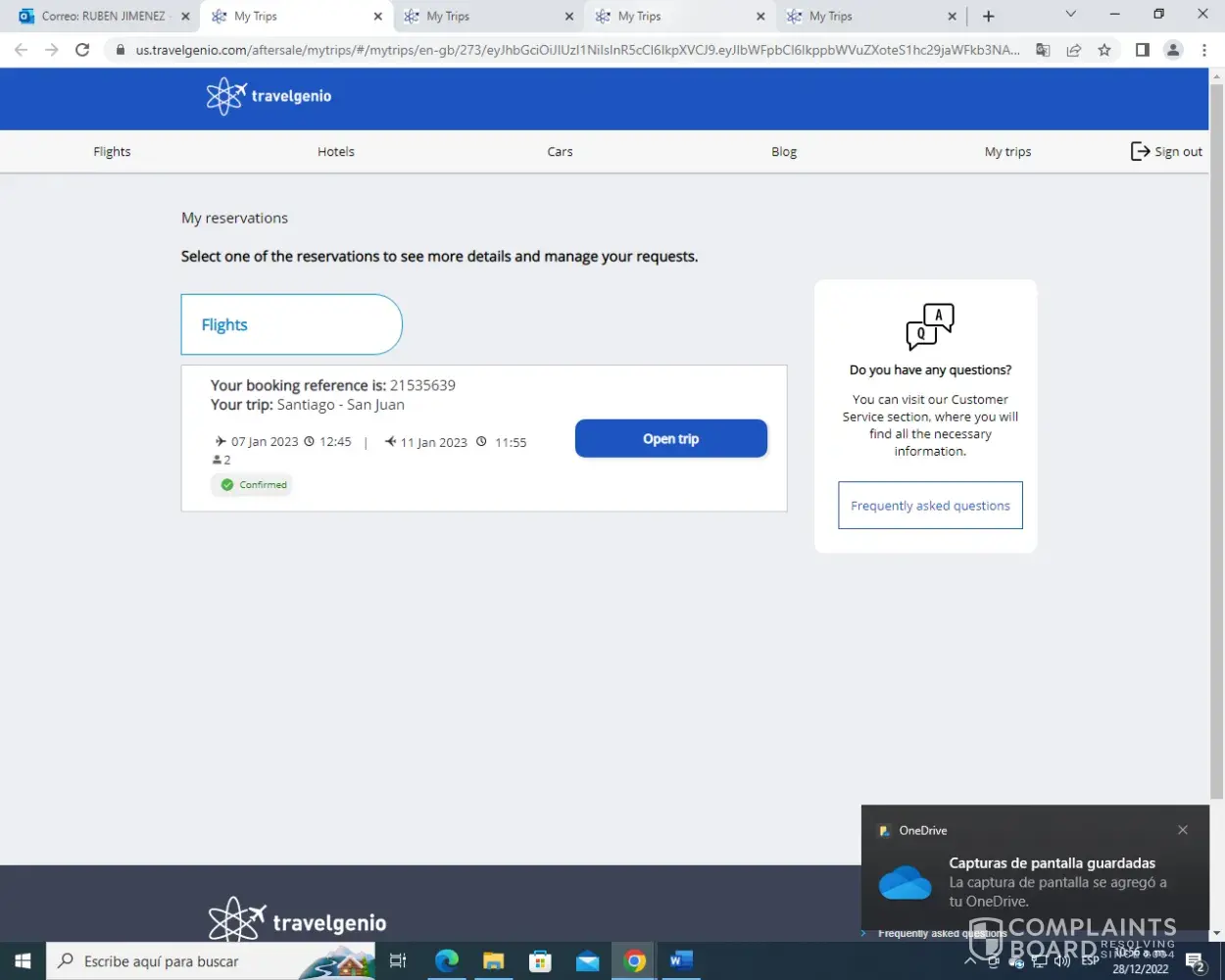The image size is (1225, 980).
Task: Click the Sign out link
Action: tap(1178, 151)
